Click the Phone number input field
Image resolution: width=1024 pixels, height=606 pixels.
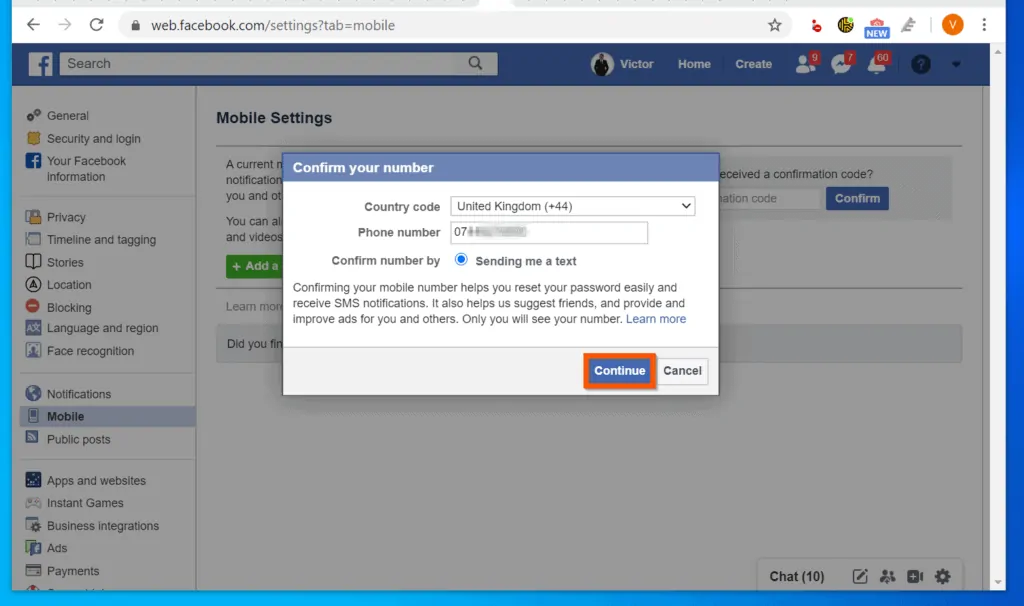[549, 232]
